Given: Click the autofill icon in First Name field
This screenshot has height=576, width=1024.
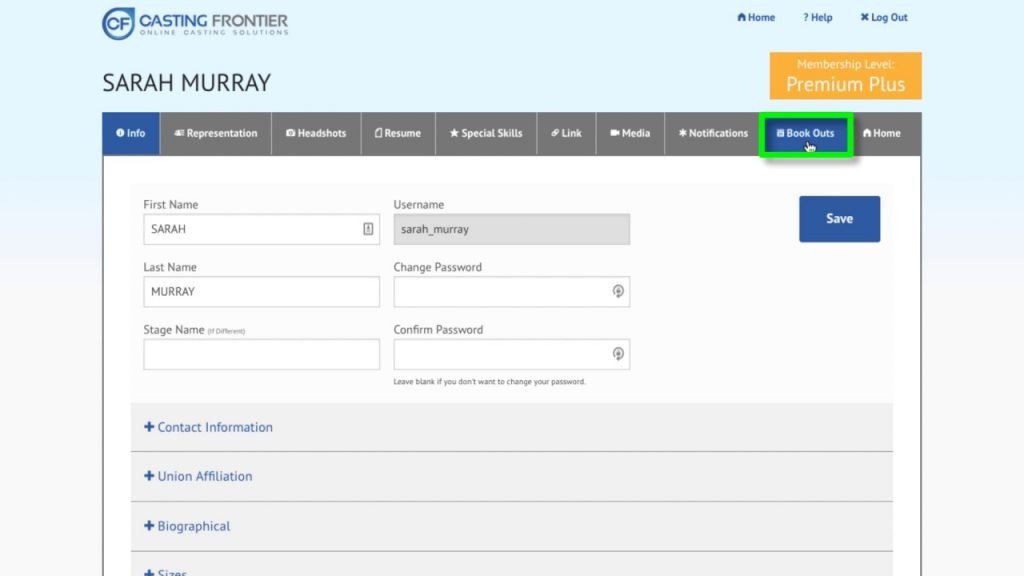Looking at the screenshot, I should coord(368,229).
